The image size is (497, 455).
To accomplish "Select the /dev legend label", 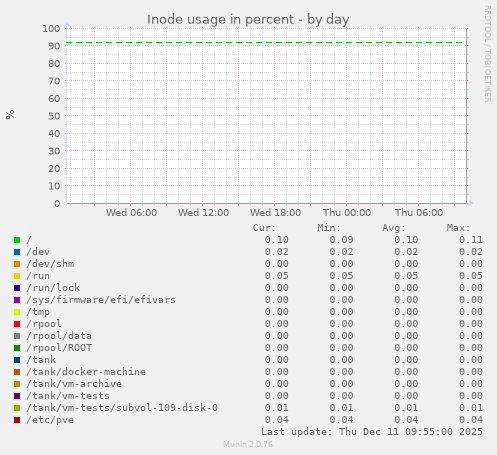I will click(x=38, y=252).
